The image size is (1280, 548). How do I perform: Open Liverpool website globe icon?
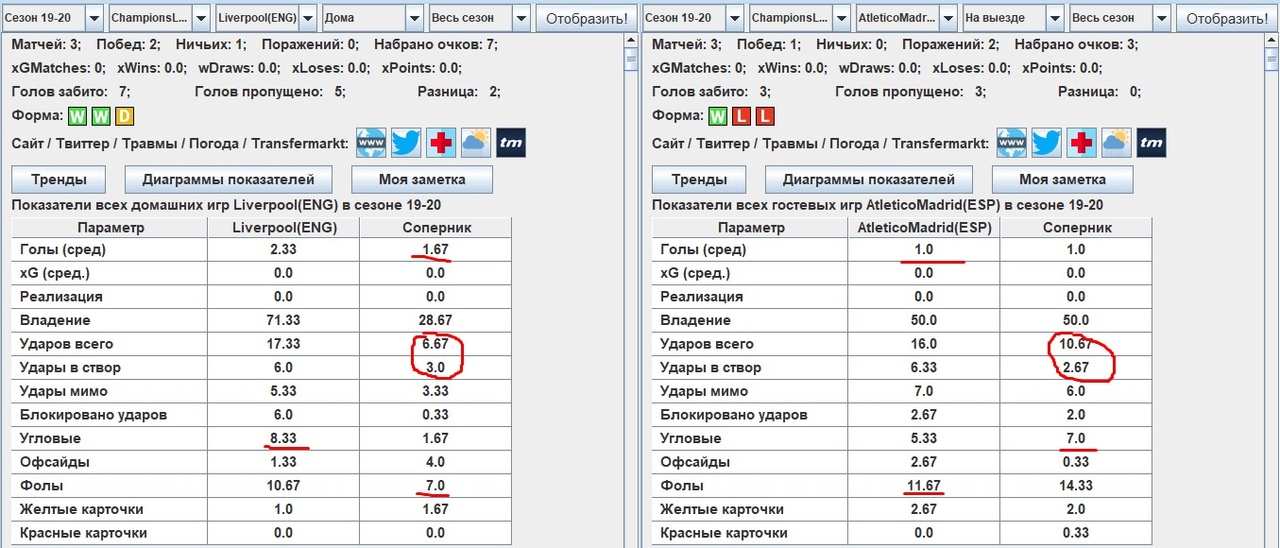[x=371, y=143]
